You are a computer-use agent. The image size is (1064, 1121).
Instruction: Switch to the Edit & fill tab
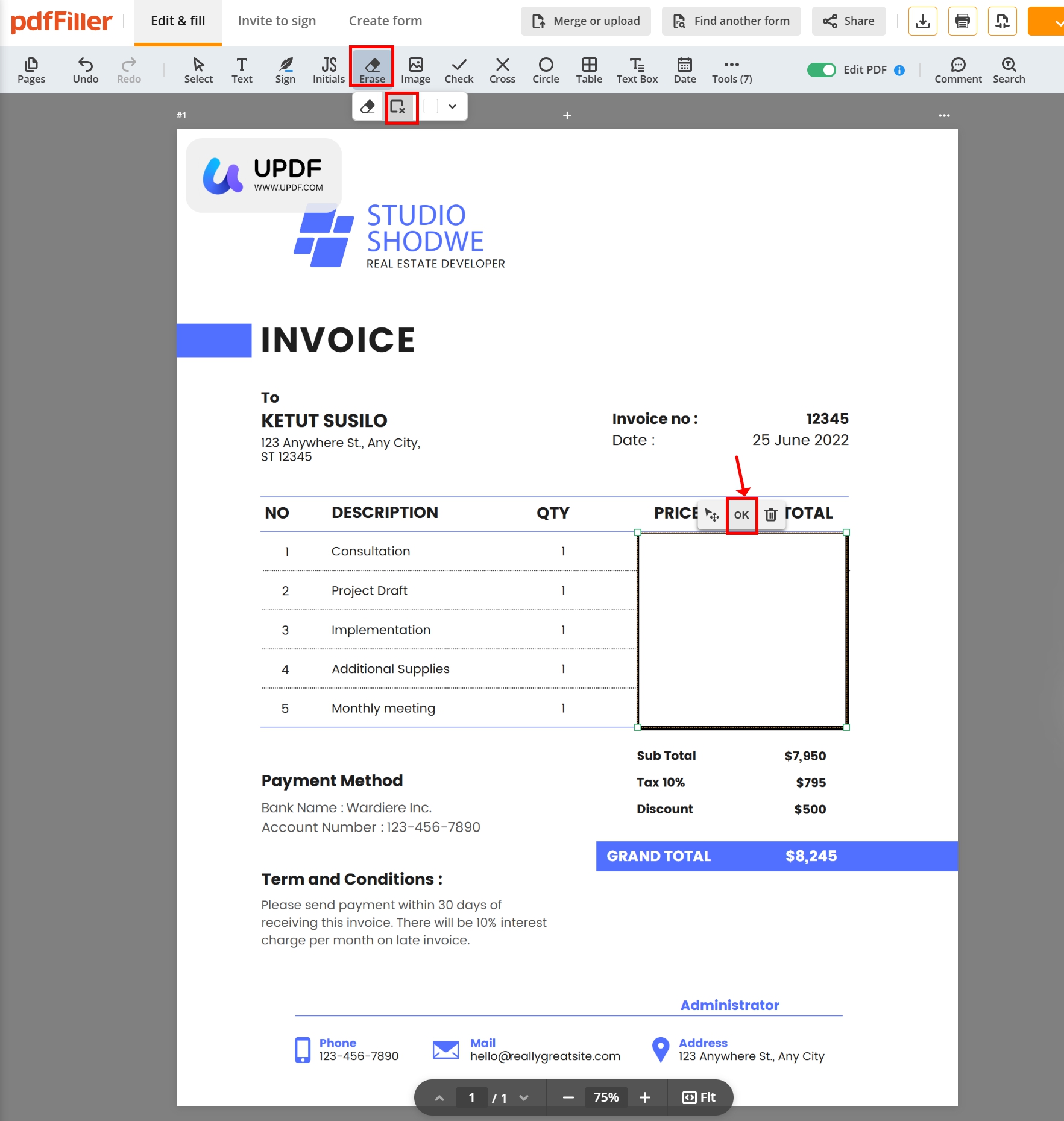click(x=178, y=22)
